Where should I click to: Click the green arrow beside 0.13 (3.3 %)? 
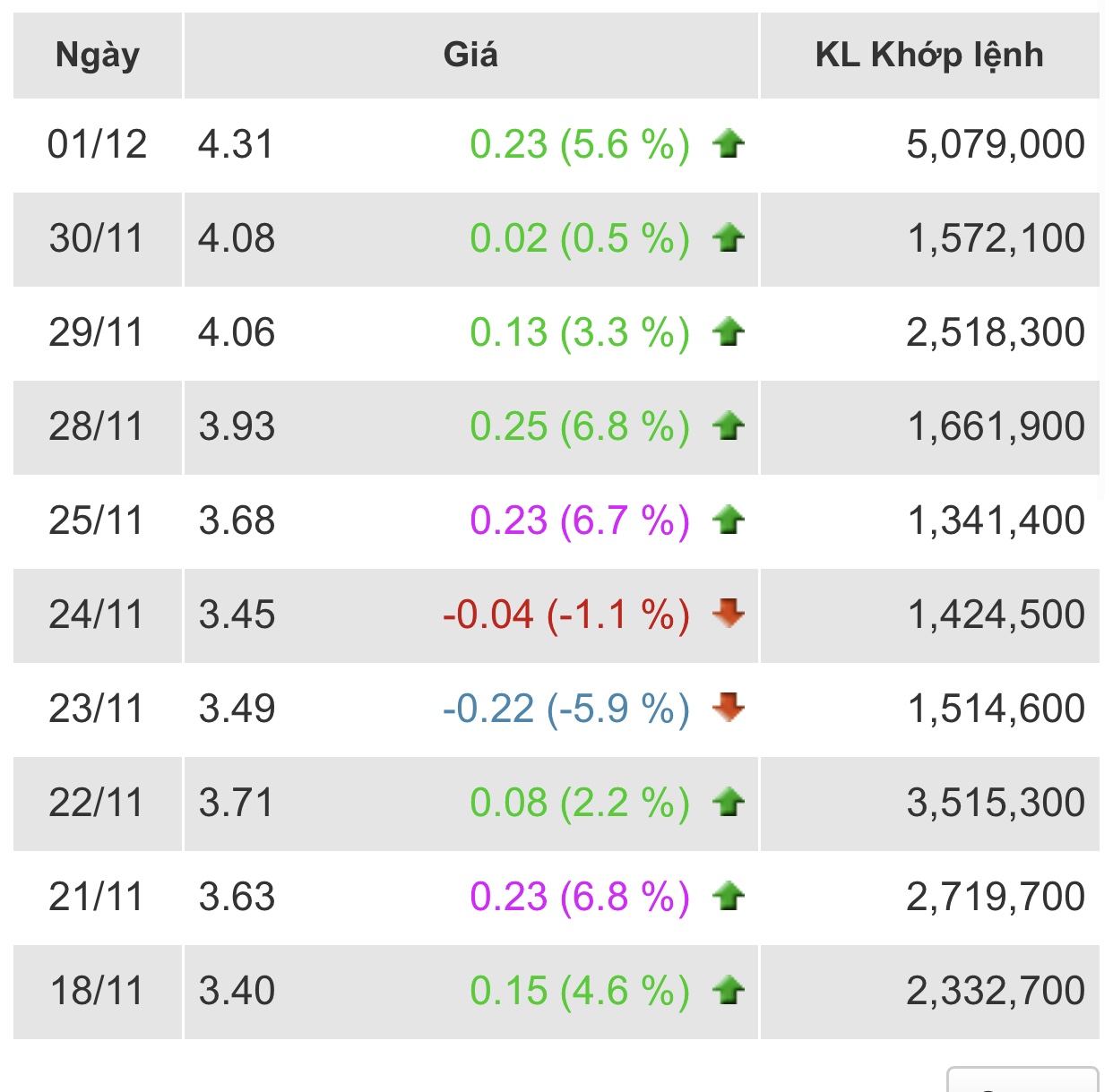point(729,332)
